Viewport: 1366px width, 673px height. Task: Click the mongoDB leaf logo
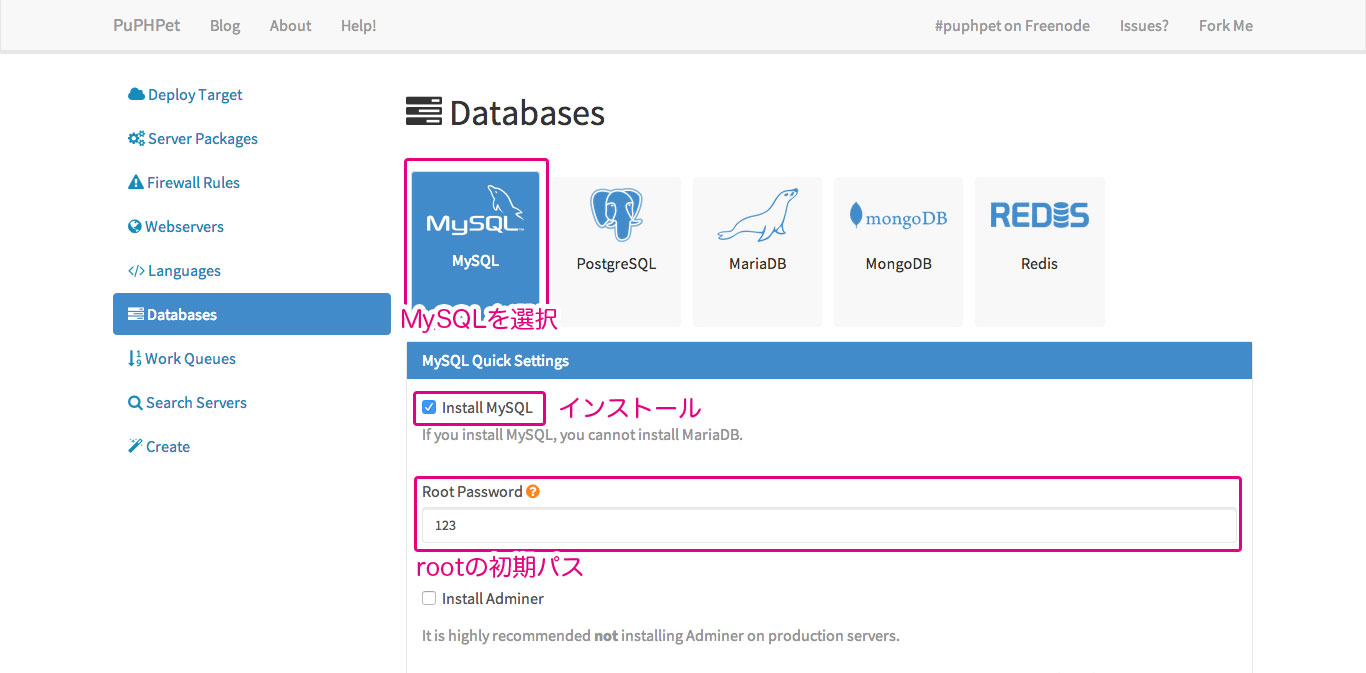pos(898,216)
